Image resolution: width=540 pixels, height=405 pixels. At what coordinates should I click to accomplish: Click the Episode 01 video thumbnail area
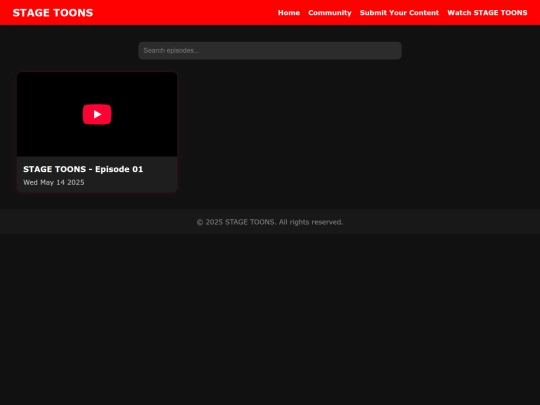coord(97,114)
